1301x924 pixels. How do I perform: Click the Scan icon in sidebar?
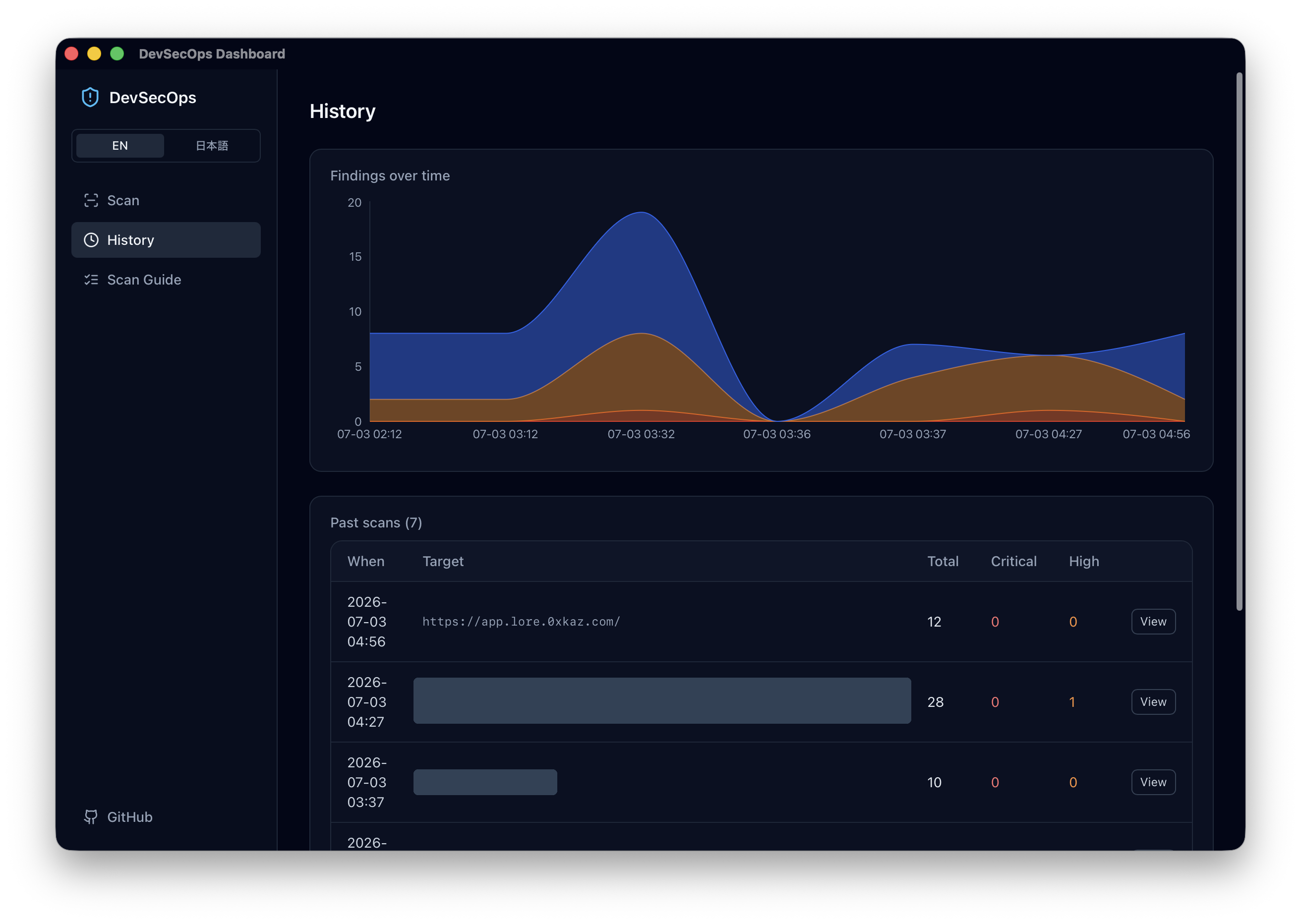pyautogui.click(x=91, y=200)
